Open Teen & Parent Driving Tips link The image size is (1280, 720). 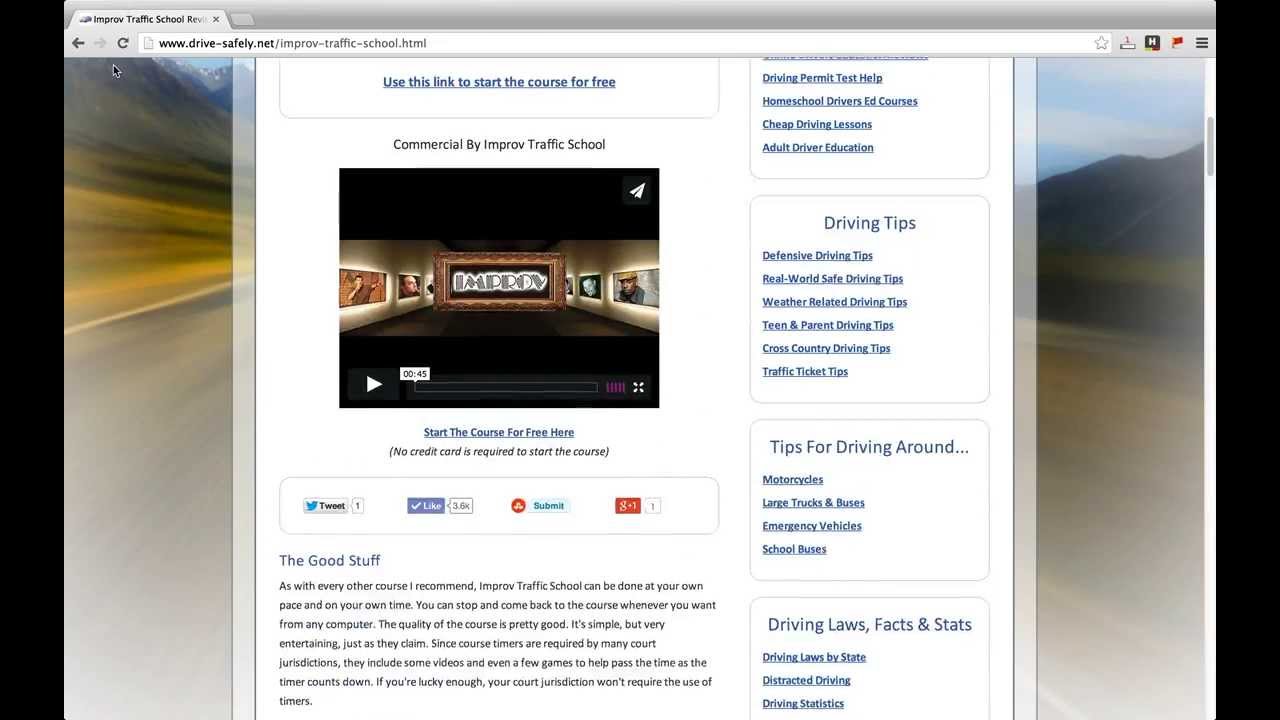(828, 325)
